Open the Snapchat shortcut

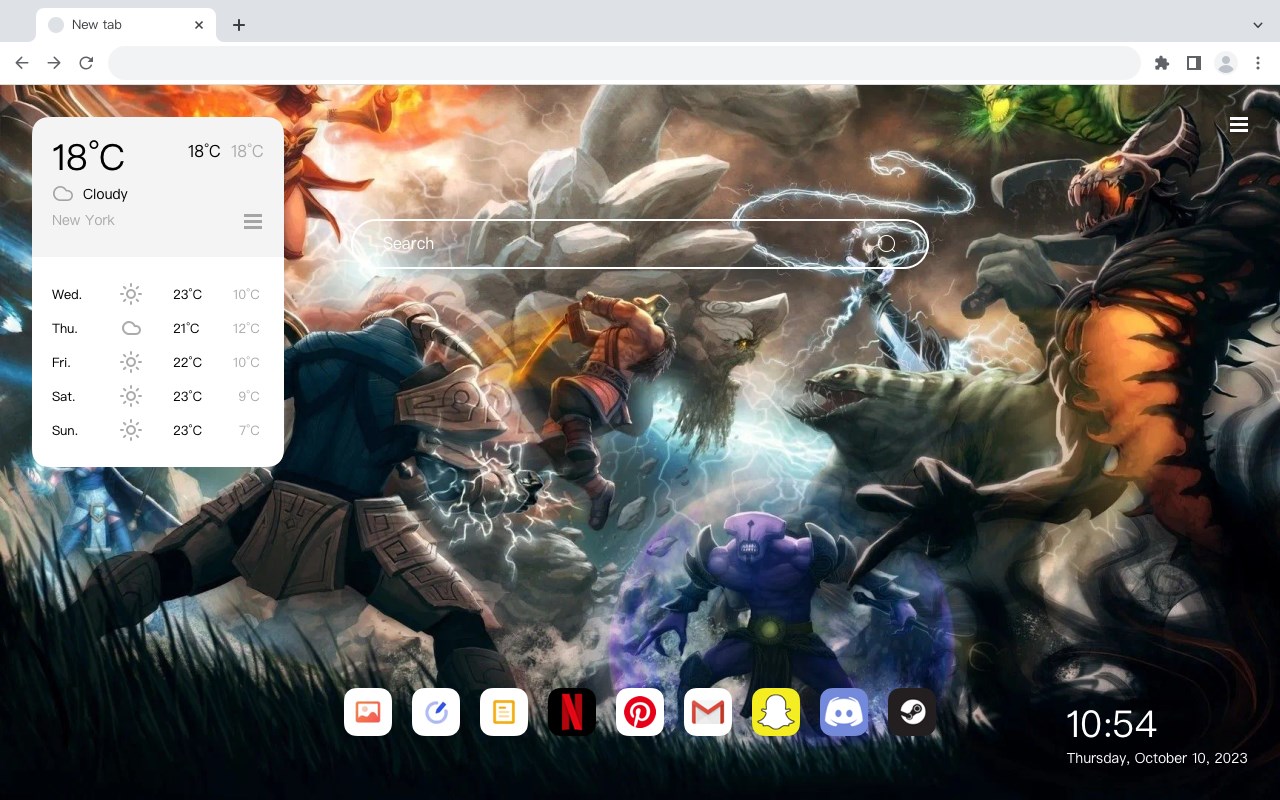(x=776, y=712)
